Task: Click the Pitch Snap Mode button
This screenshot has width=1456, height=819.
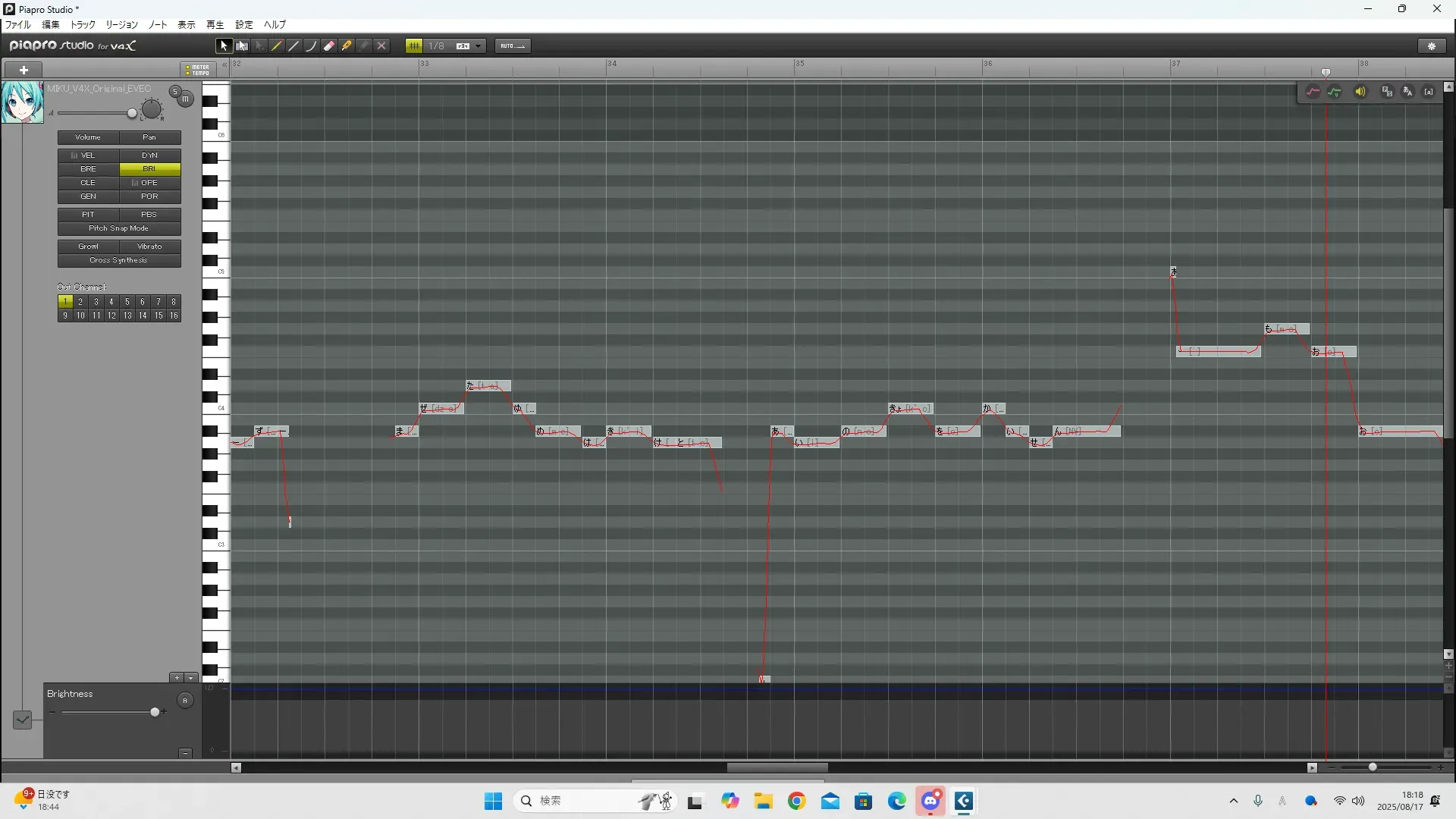Action: click(119, 228)
